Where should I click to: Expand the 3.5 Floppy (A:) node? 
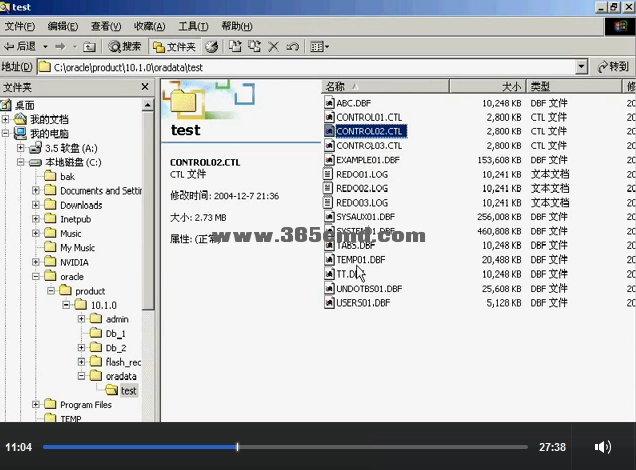(x=21, y=148)
